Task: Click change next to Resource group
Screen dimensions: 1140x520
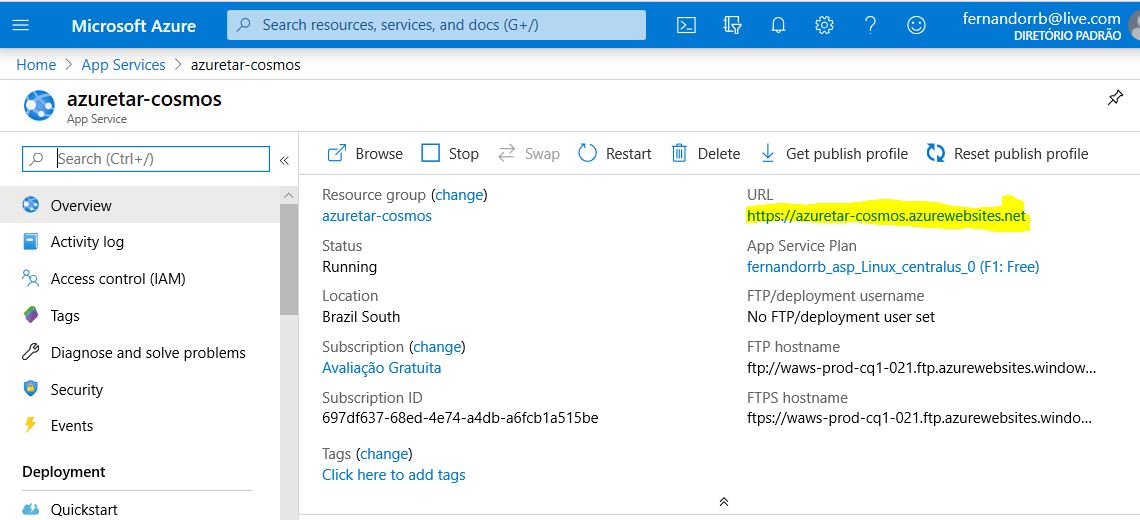Action: click(x=459, y=195)
